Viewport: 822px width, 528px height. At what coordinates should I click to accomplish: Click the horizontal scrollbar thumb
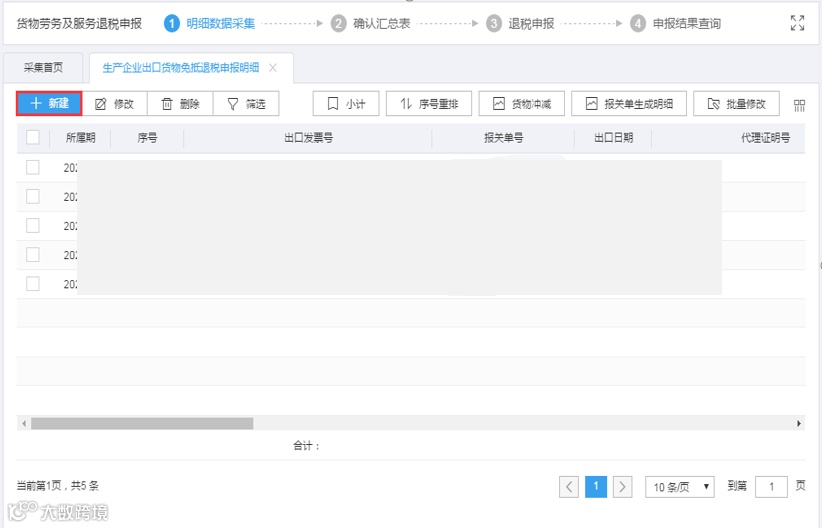coord(142,423)
